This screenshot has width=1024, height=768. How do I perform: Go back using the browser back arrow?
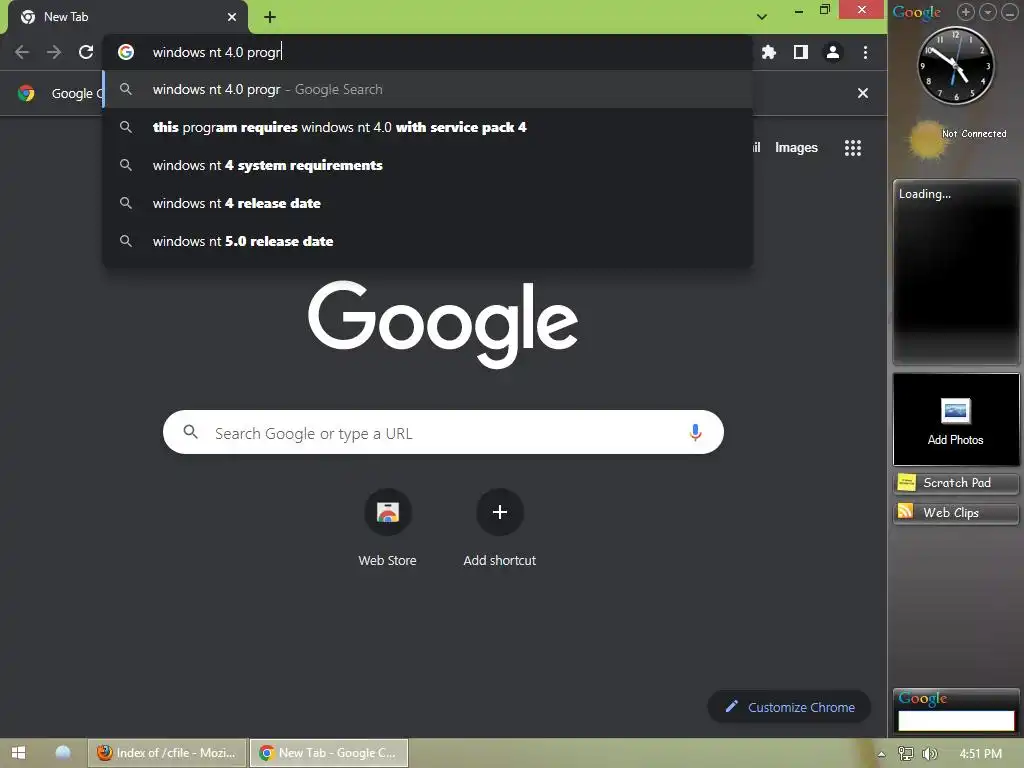pyautogui.click(x=22, y=52)
